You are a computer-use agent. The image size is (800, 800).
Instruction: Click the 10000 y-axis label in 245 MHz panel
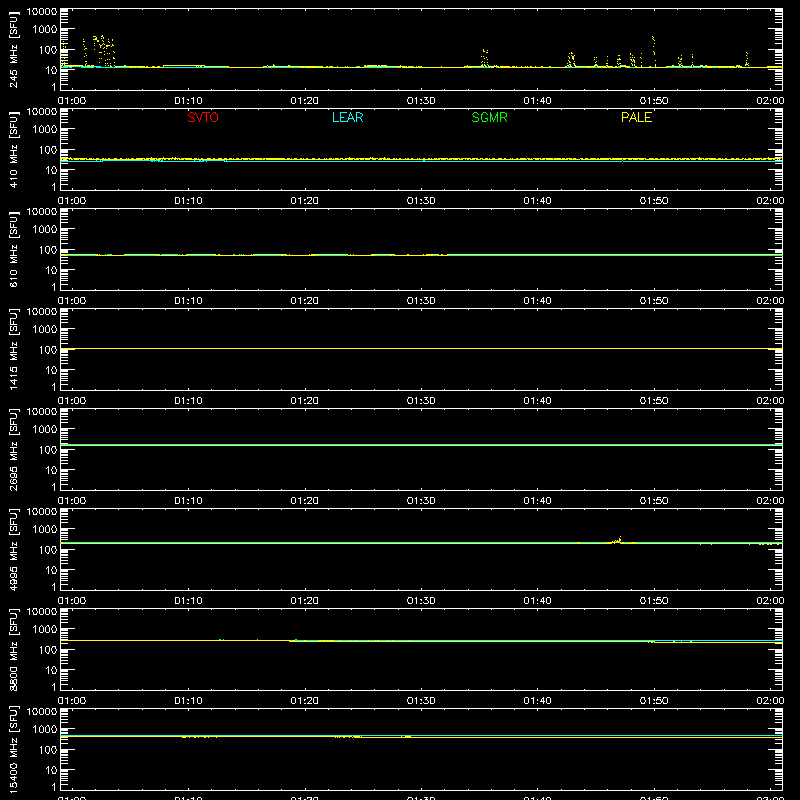click(42, 12)
